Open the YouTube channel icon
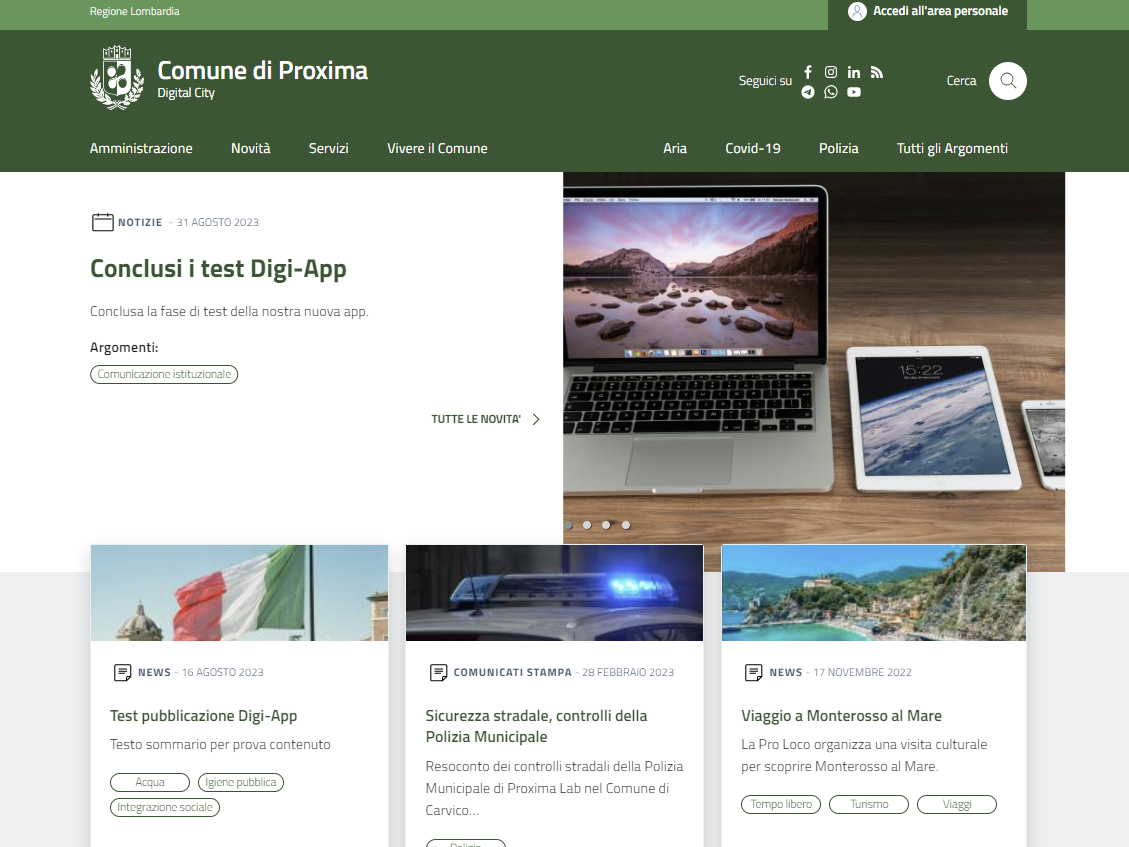 coord(854,92)
